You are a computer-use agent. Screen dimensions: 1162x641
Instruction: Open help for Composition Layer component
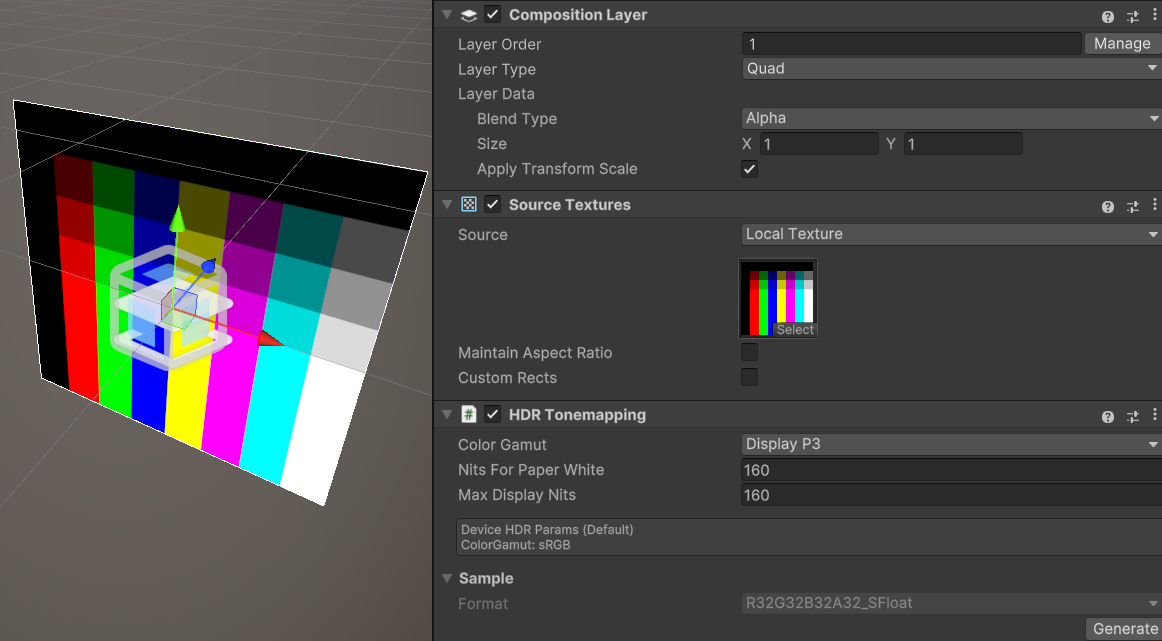click(1108, 16)
